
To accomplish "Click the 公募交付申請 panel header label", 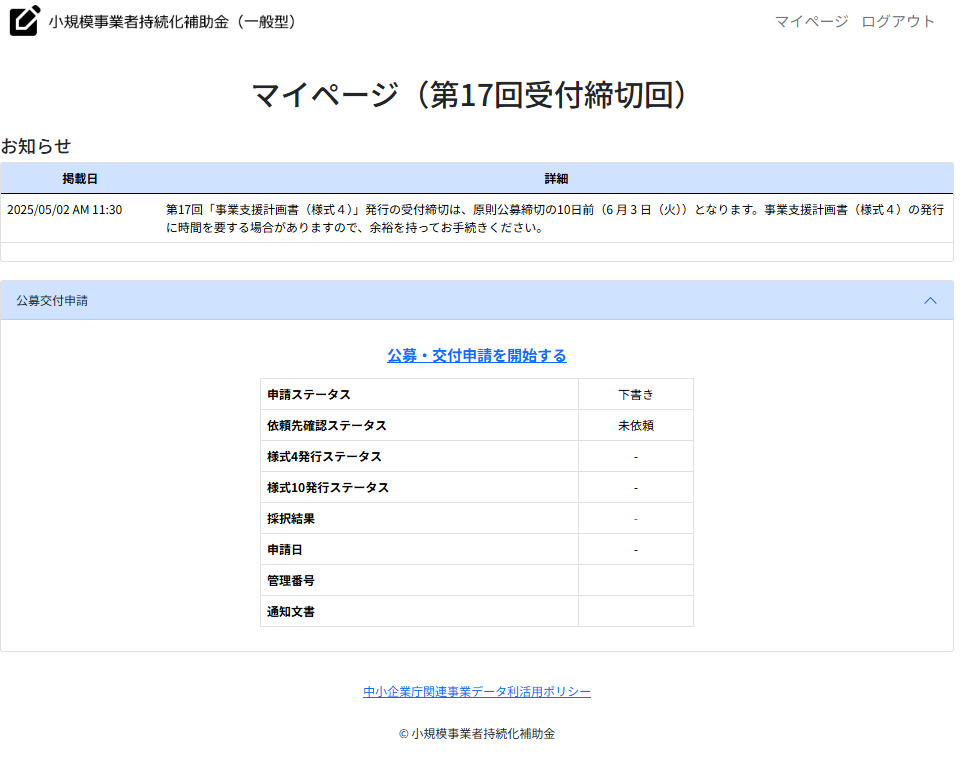I will 52,300.
